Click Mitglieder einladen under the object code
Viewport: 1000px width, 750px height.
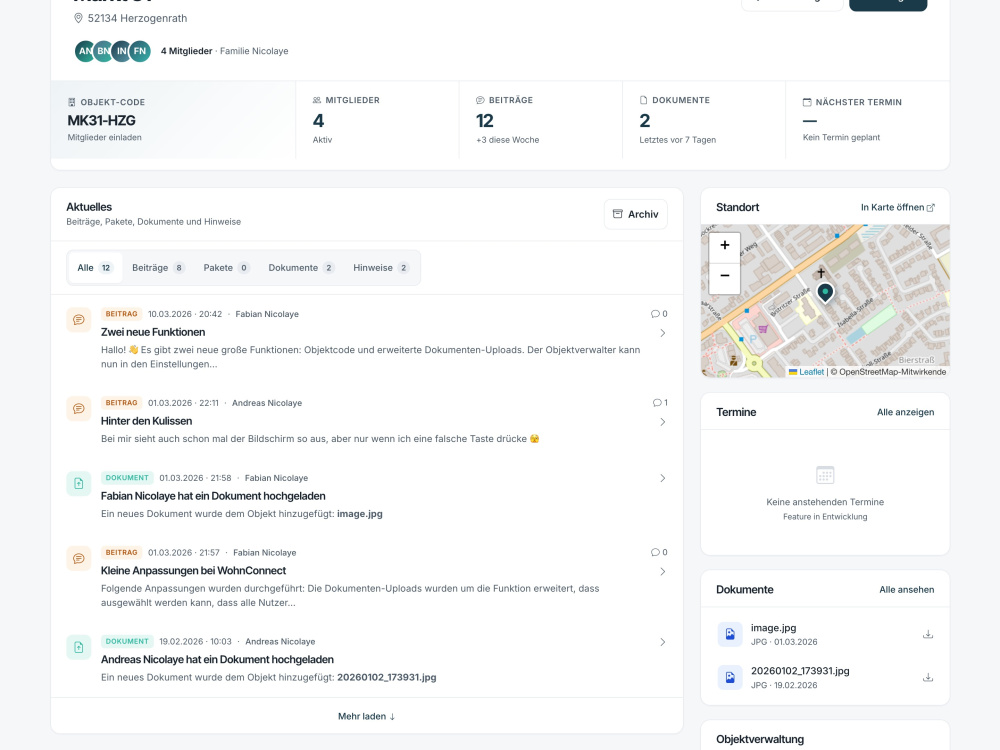click(x=105, y=137)
